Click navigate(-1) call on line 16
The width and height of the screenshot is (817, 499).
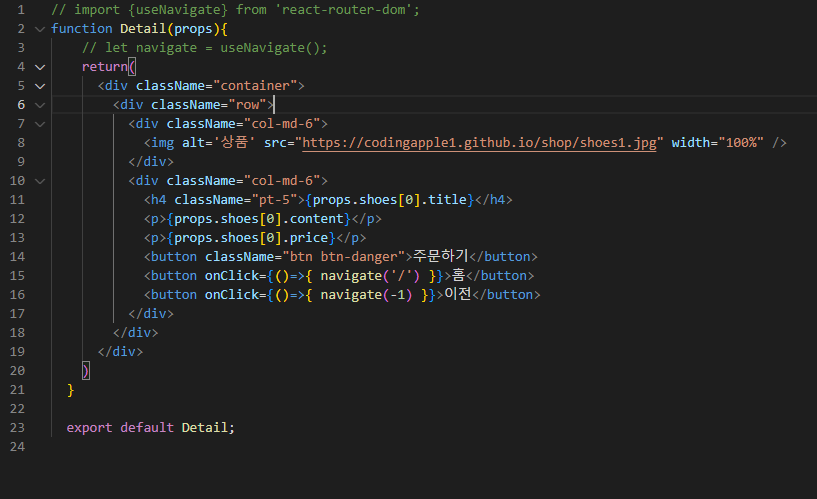[366, 295]
